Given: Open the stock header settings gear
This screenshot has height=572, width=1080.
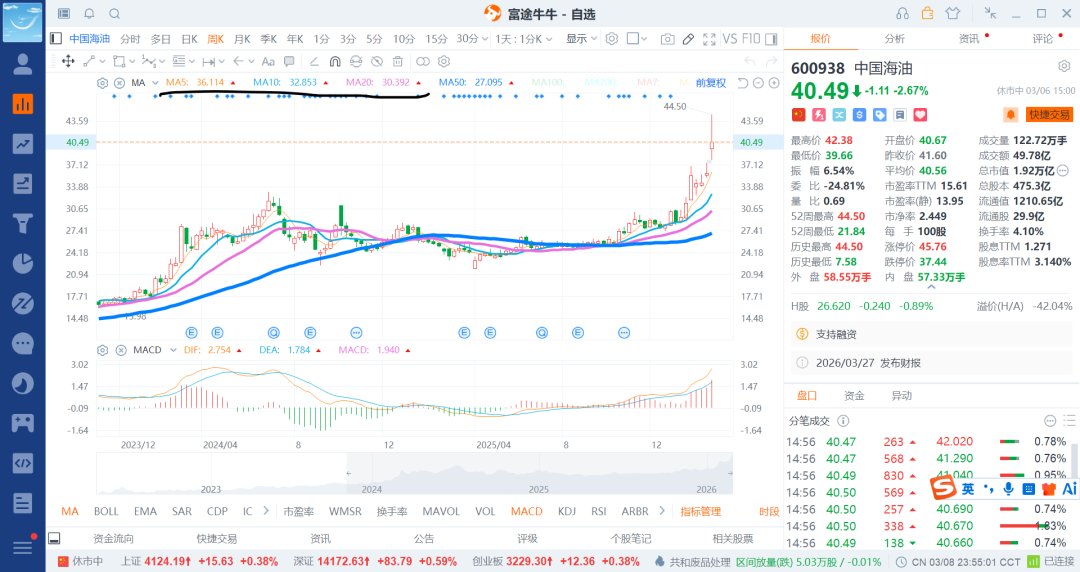Looking at the screenshot, I should click(1064, 67).
